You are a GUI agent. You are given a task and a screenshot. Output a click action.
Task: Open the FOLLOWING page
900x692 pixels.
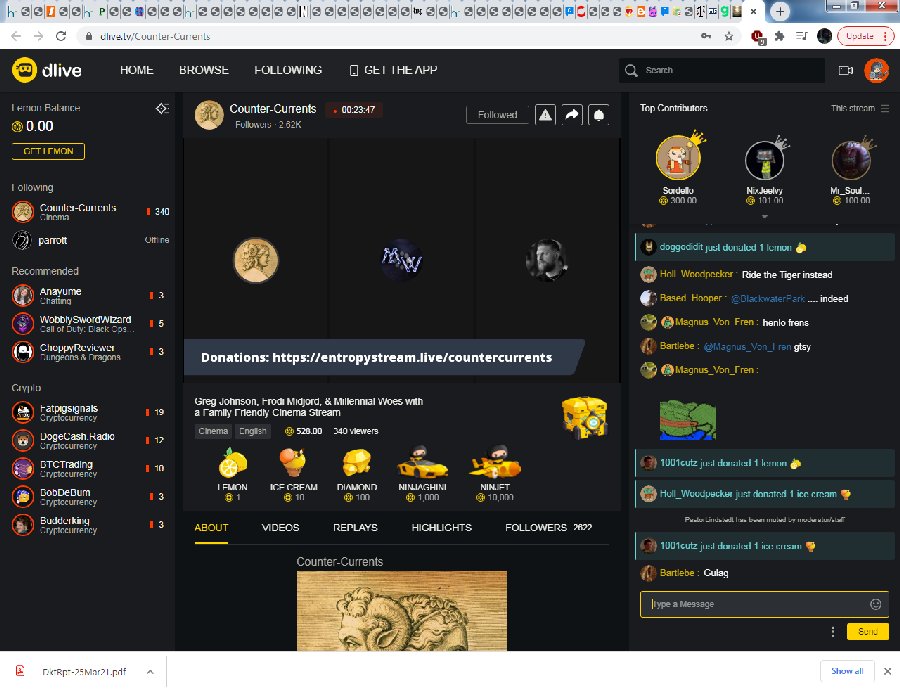(288, 70)
